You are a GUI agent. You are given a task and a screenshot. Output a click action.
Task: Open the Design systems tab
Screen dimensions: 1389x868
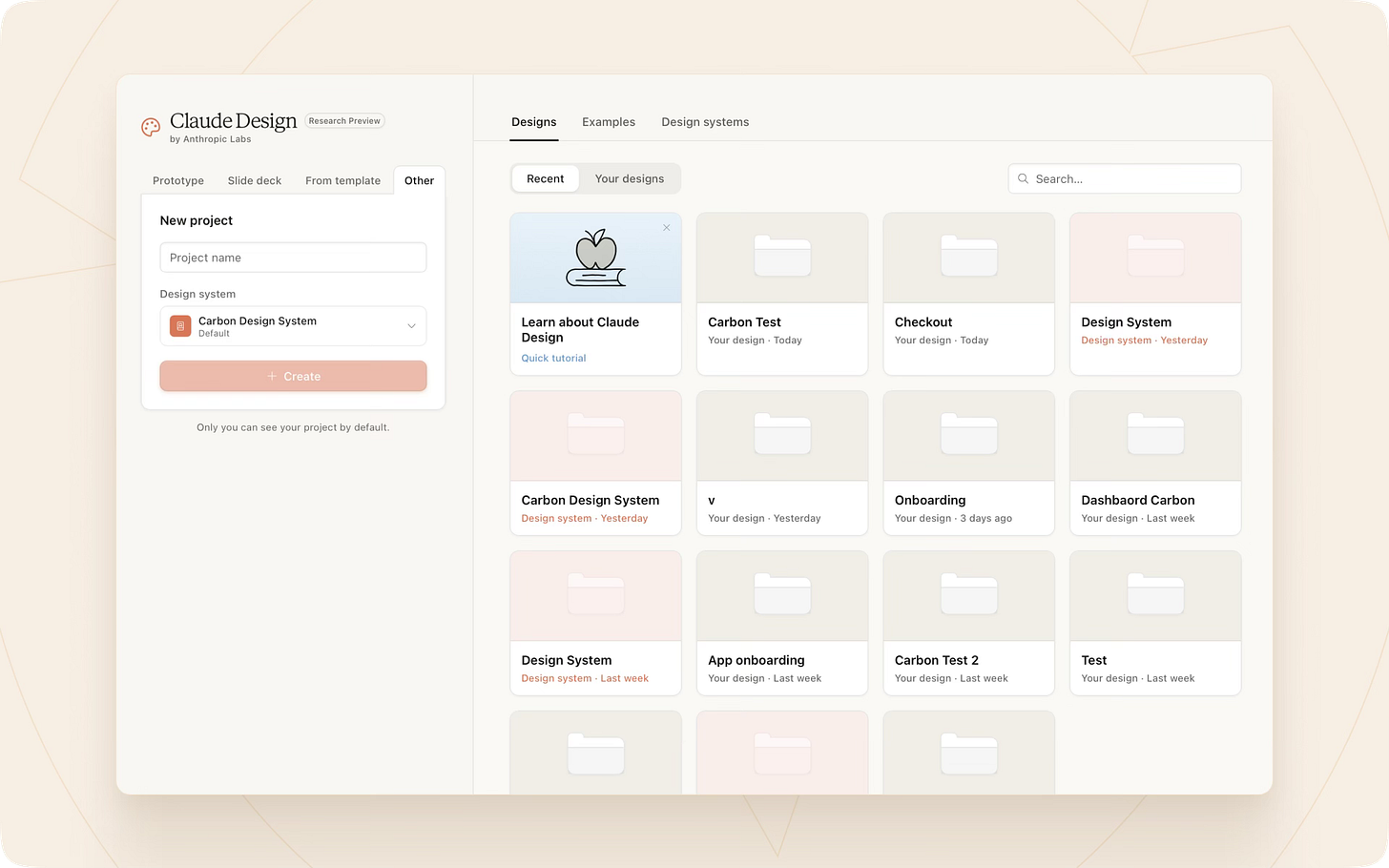click(x=705, y=122)
